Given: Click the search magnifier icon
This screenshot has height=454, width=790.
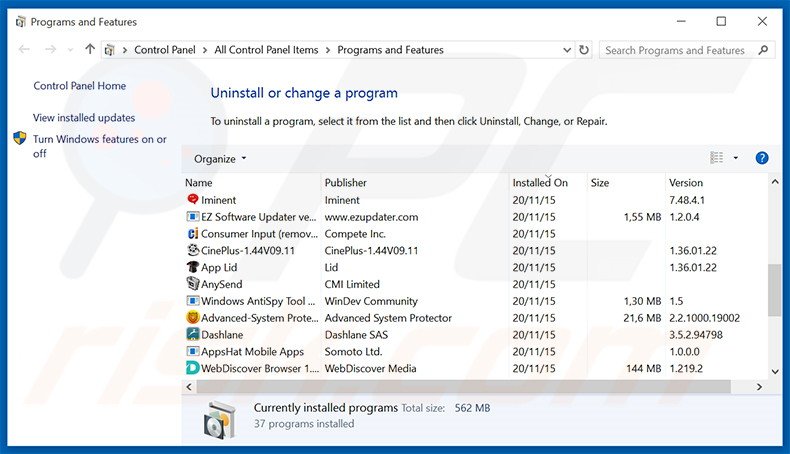Looking at the screenshot, I should tap(763, 50).
